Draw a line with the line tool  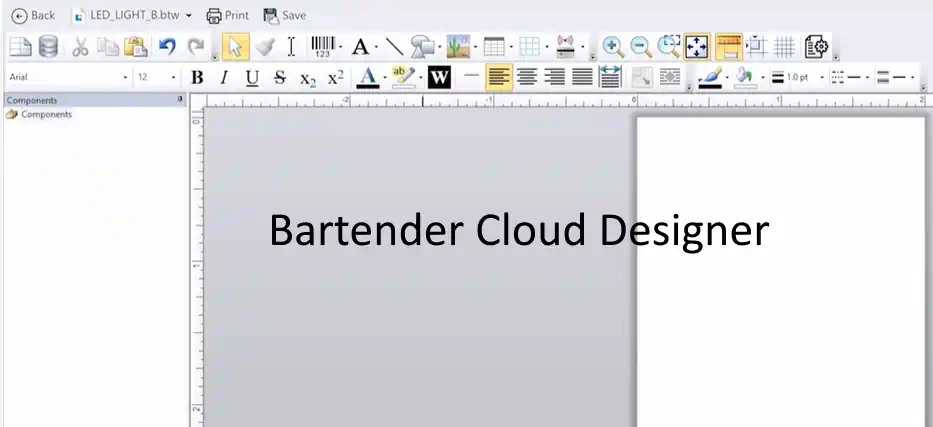click(x=394, y=46)
